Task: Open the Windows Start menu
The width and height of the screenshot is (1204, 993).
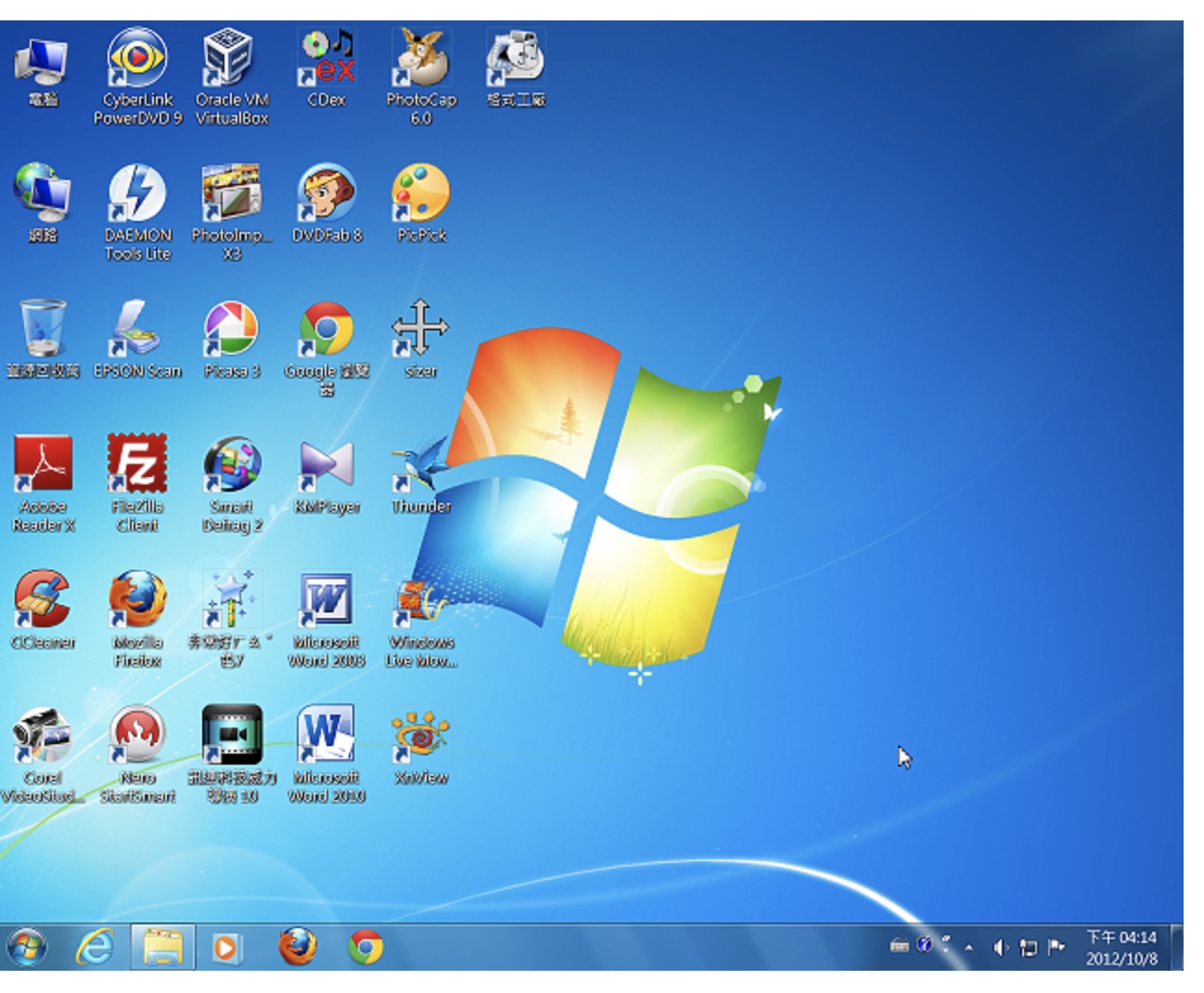Action: (27, 948)
